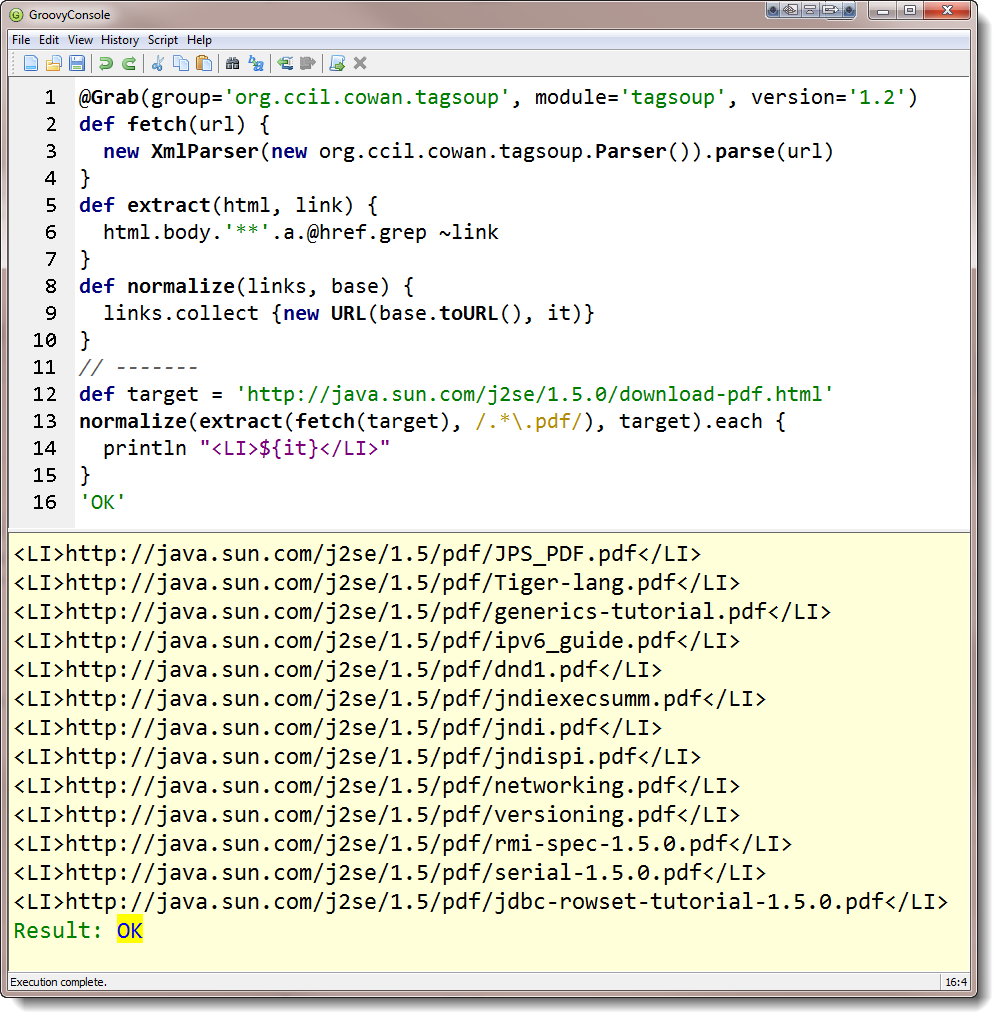
Task: Open the View menu
Action: (x=80, y=40)
